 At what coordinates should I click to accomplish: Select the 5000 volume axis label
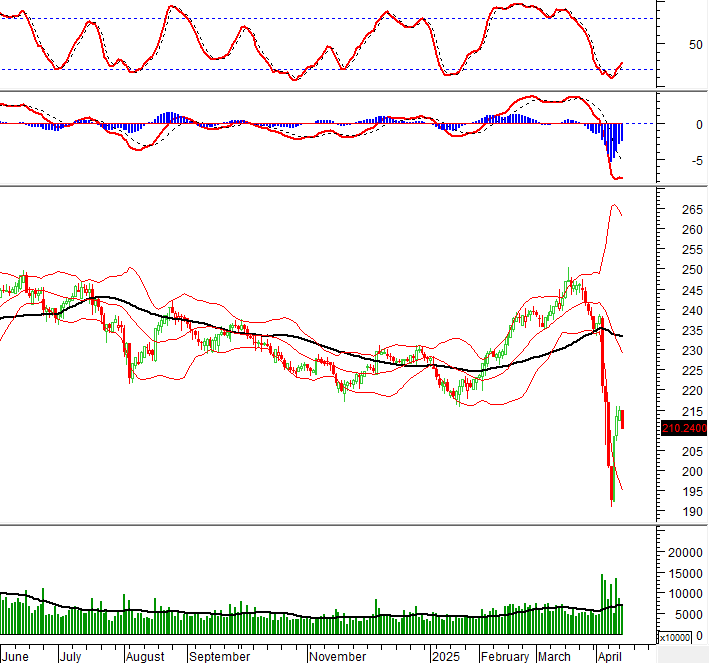[689, 615]
